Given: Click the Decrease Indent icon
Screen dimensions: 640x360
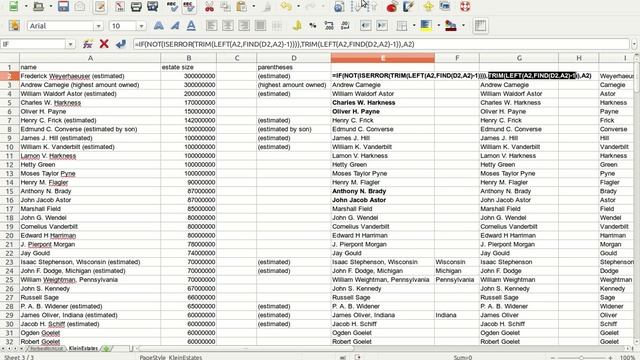Looking at the screenshot, I should point(365,26).
